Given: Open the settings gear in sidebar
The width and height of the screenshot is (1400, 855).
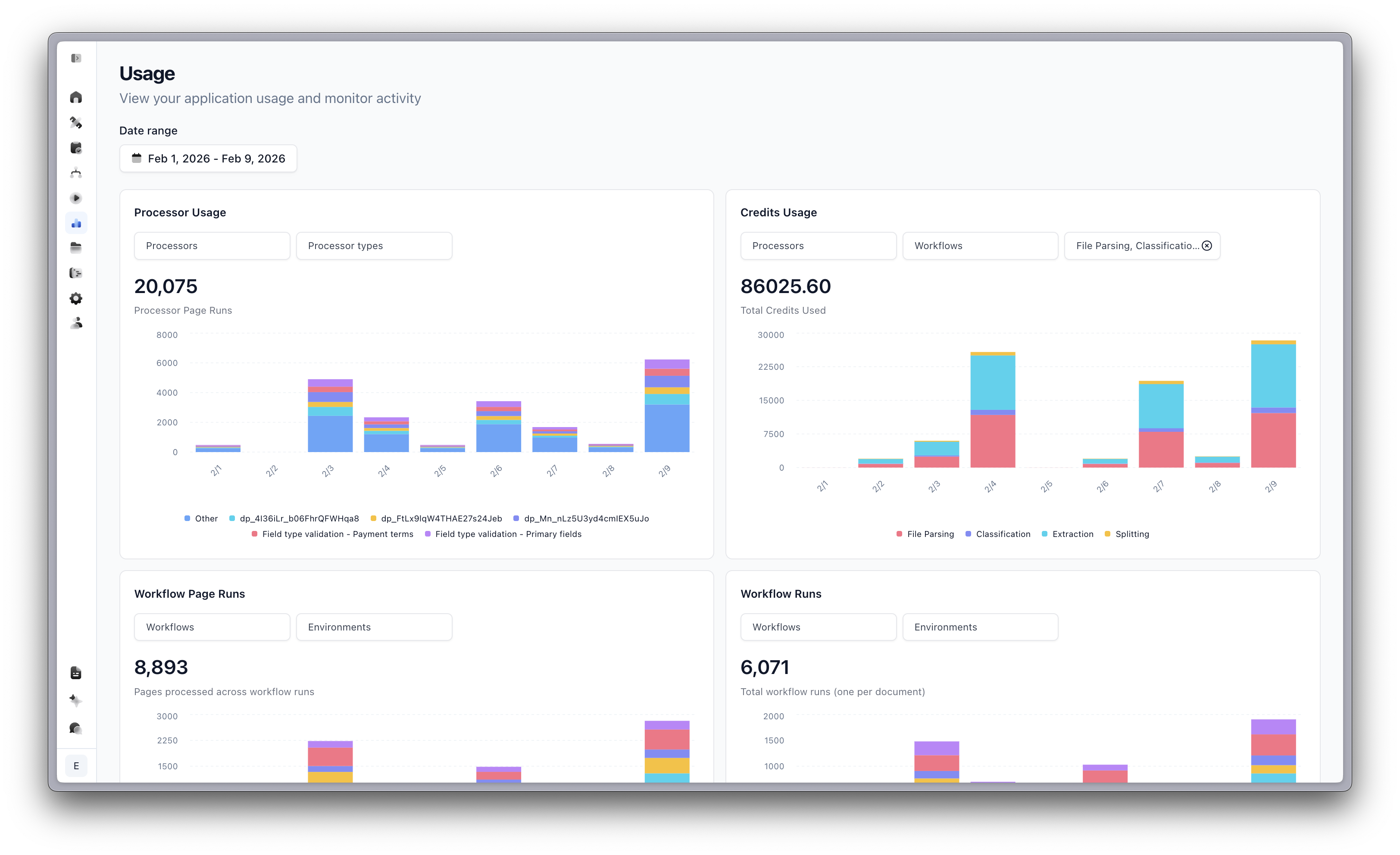Looking at the screenshot, I should [76, 298].
